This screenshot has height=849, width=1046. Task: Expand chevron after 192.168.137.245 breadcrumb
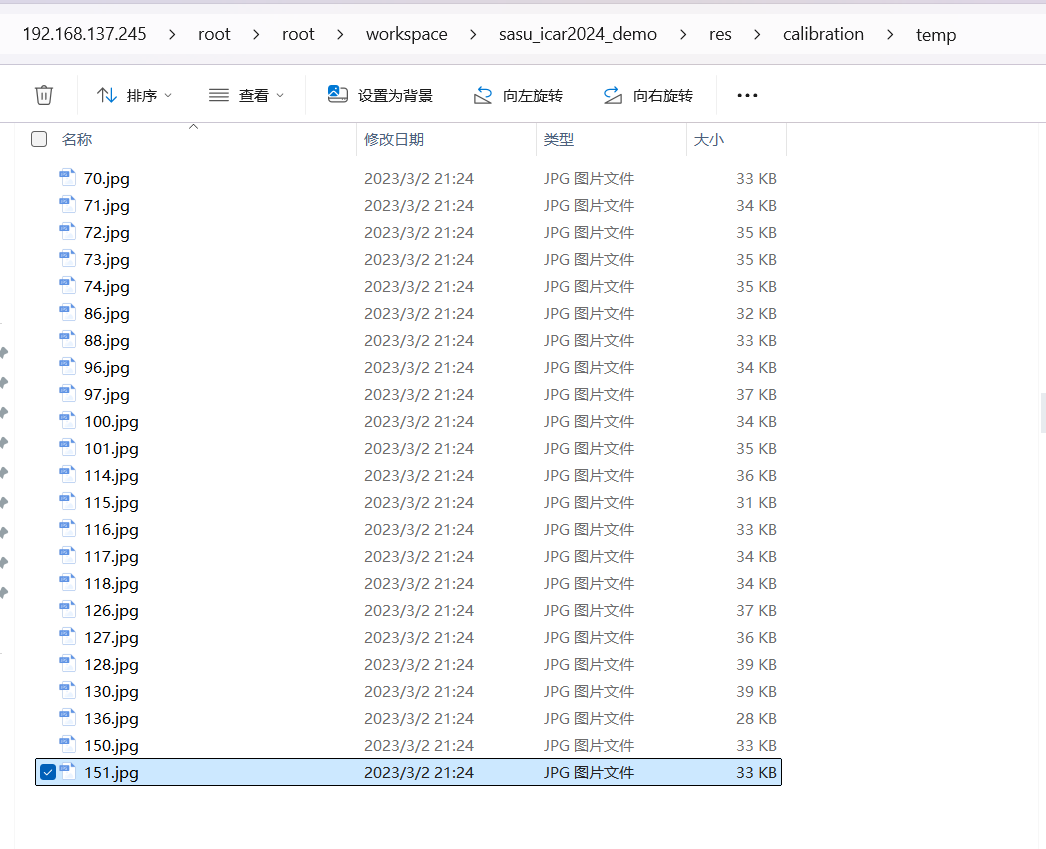click(x=172, y=35)
